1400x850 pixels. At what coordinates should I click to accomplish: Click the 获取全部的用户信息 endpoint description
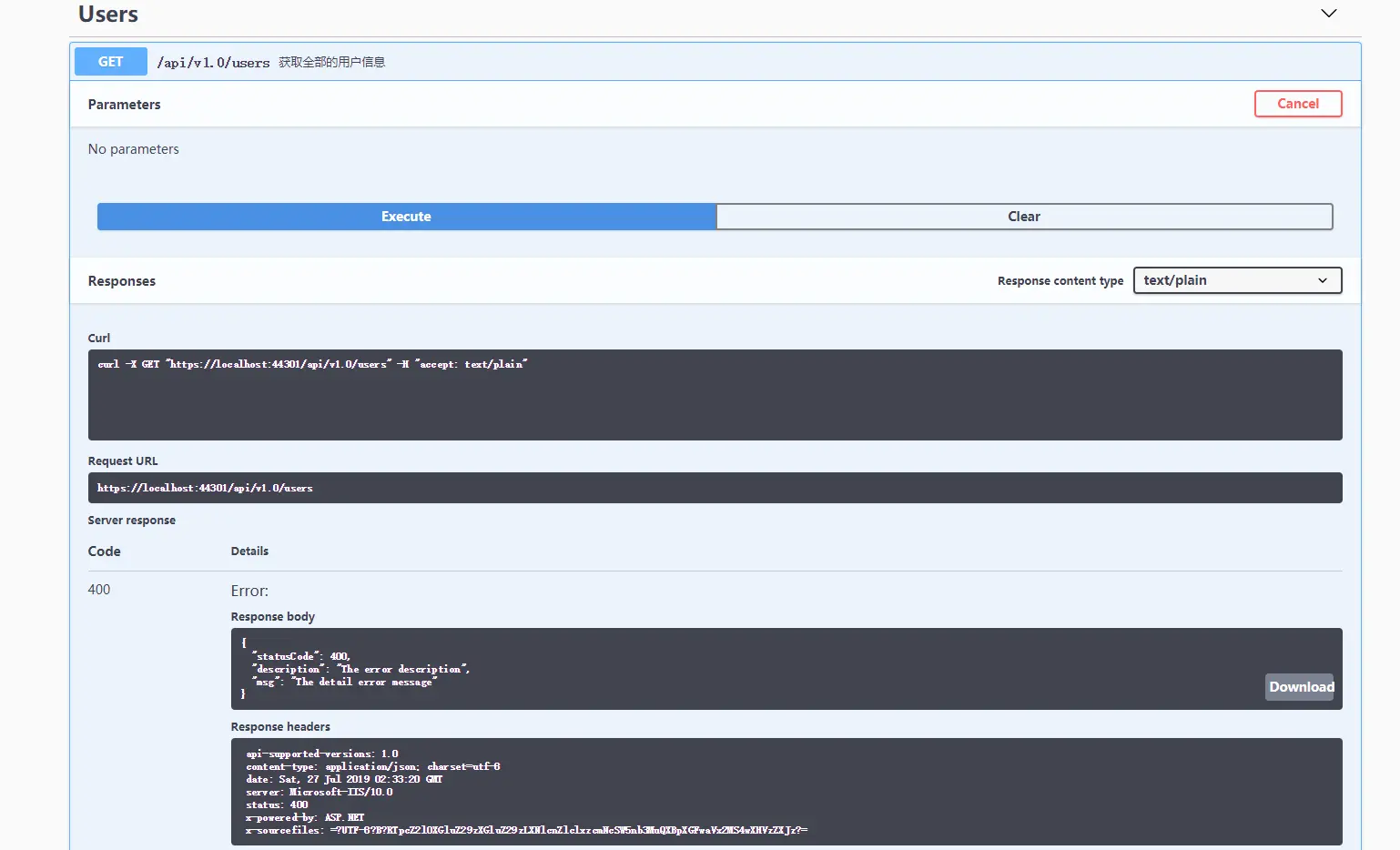tap(332, 63)
